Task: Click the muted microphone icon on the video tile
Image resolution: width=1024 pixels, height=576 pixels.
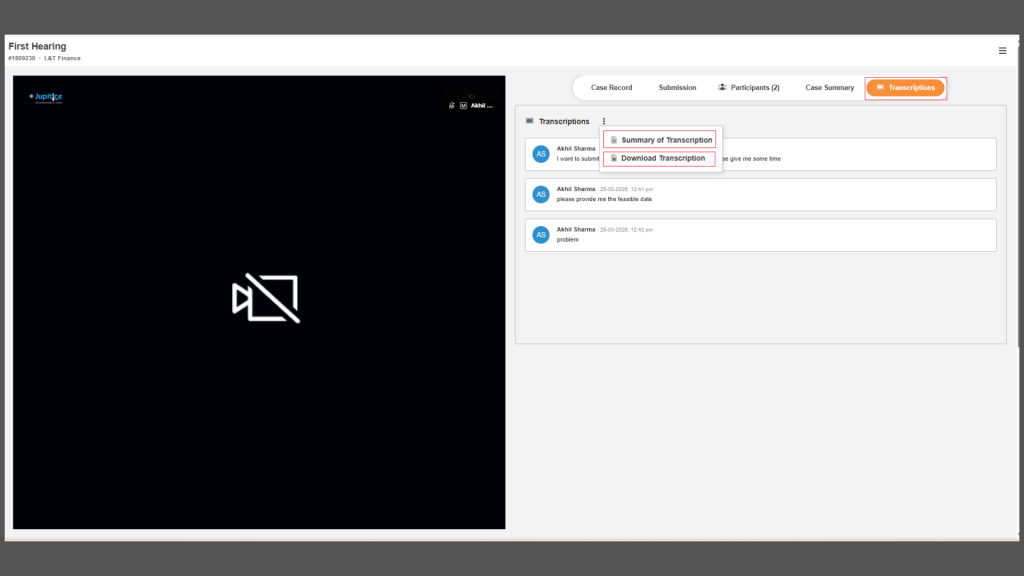Action: pyautogui.click(x=452, y=105)
